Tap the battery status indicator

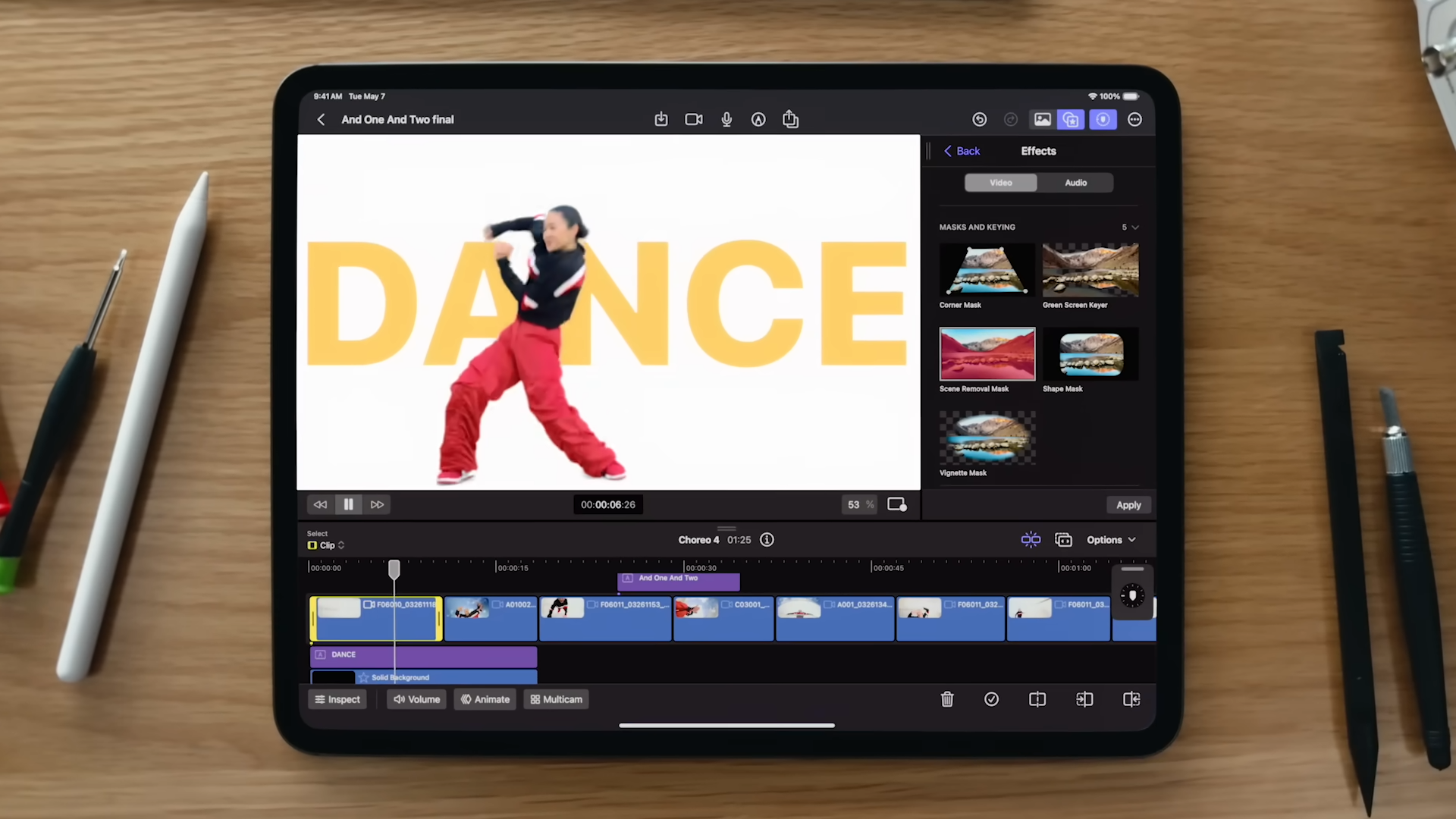click(1131, 96)
